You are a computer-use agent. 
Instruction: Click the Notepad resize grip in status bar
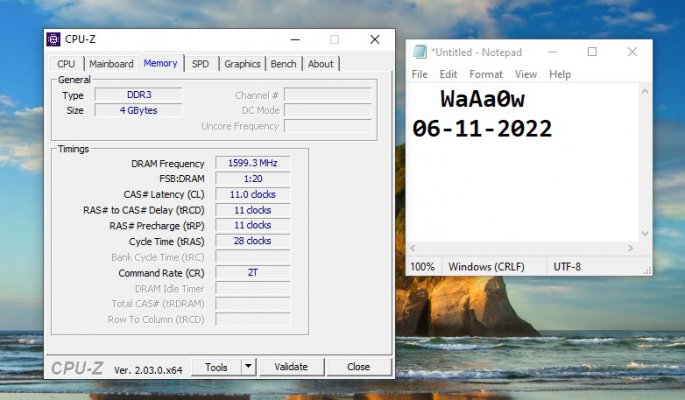click(647, 271)
